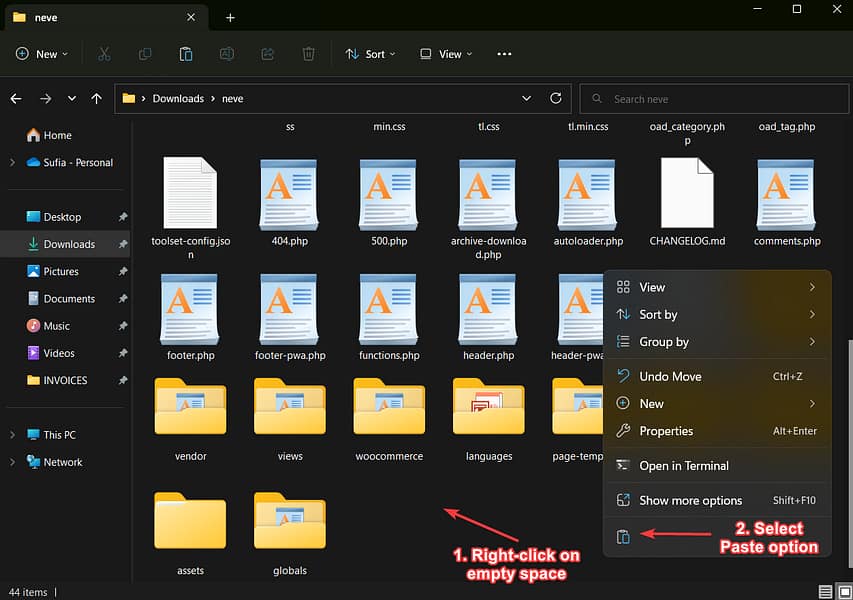Go up one folder level
The width and height of the screenshot is (853, 600).
(x=96, y=99)
